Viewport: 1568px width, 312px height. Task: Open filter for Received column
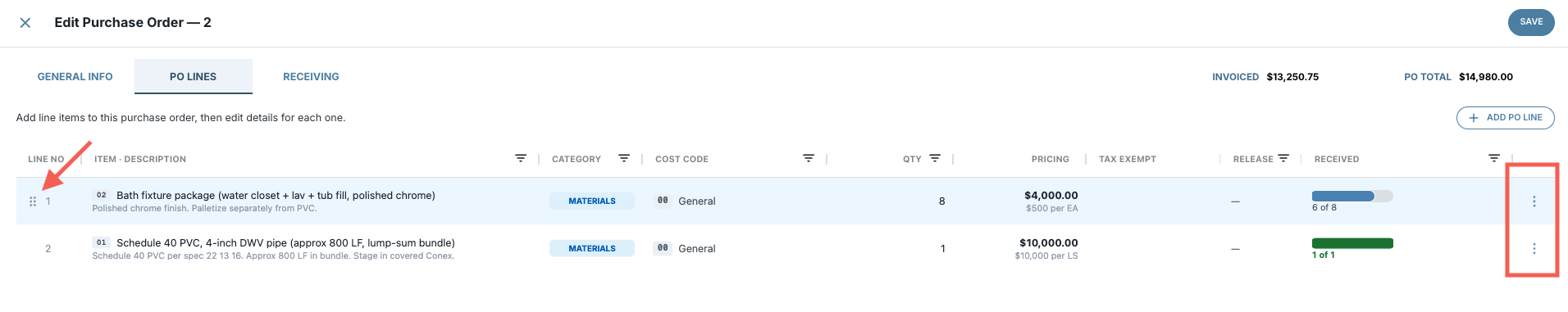[1494, 158]
